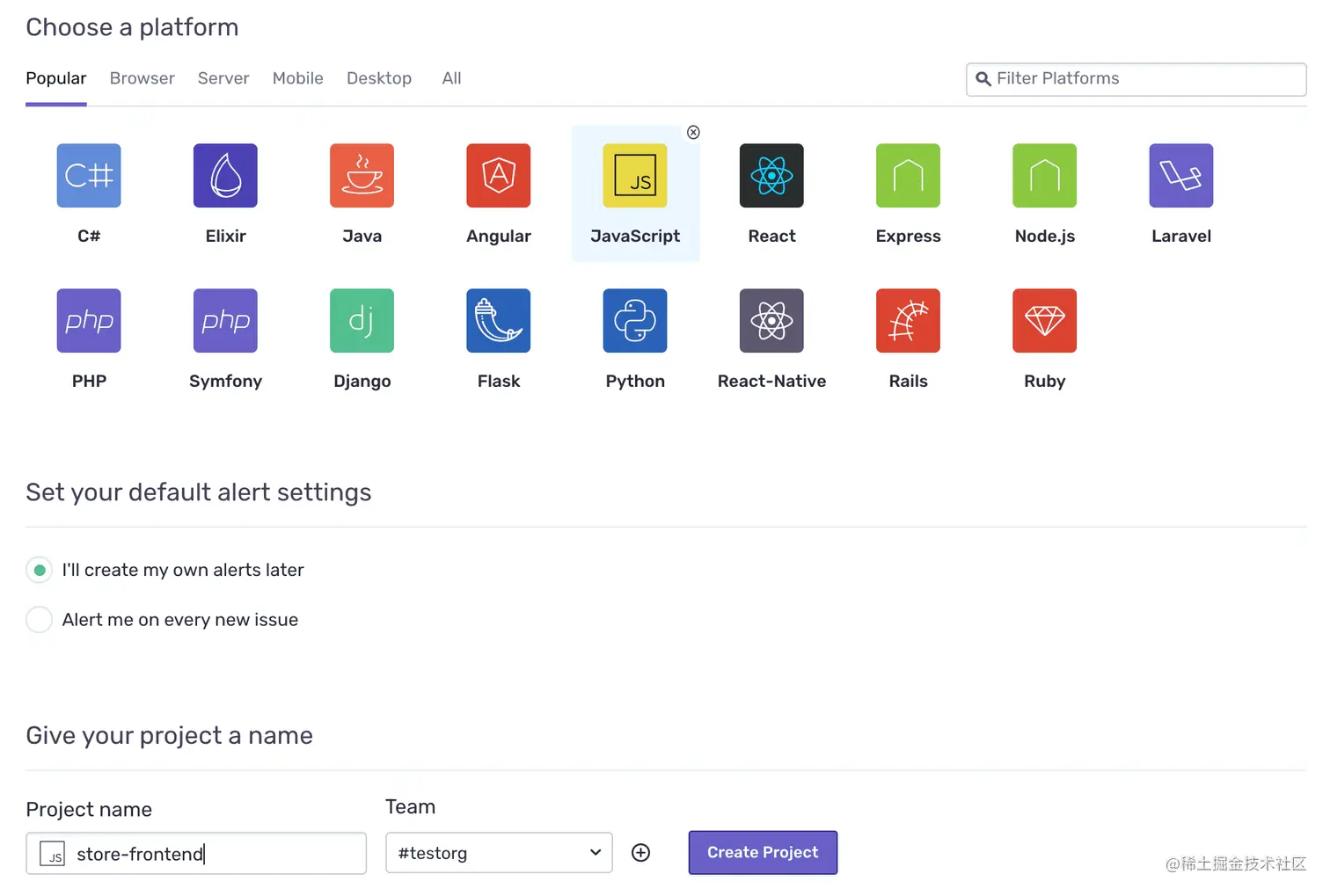
Task: Show the All platforms tab
Action: pos(451,78)
